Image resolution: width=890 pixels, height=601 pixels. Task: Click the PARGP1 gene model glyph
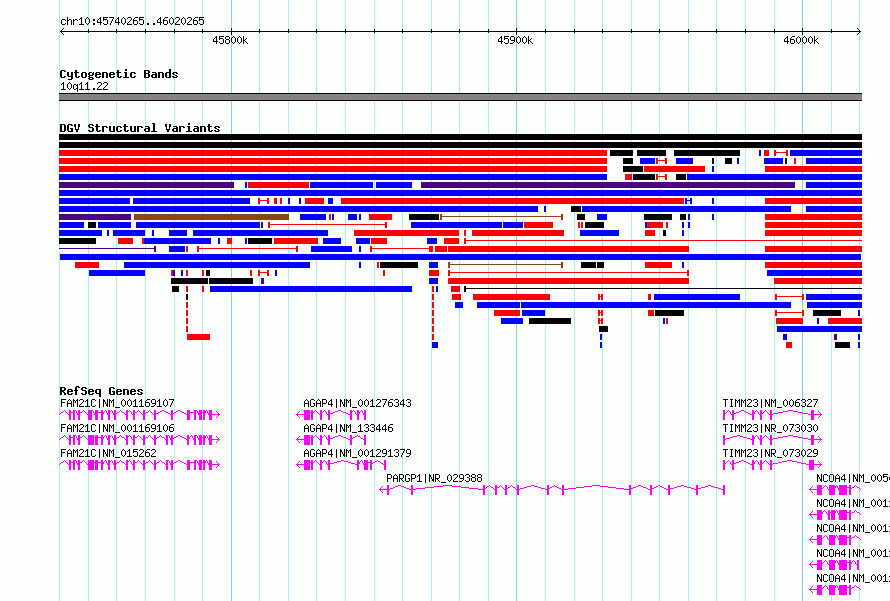pos(552,490)
